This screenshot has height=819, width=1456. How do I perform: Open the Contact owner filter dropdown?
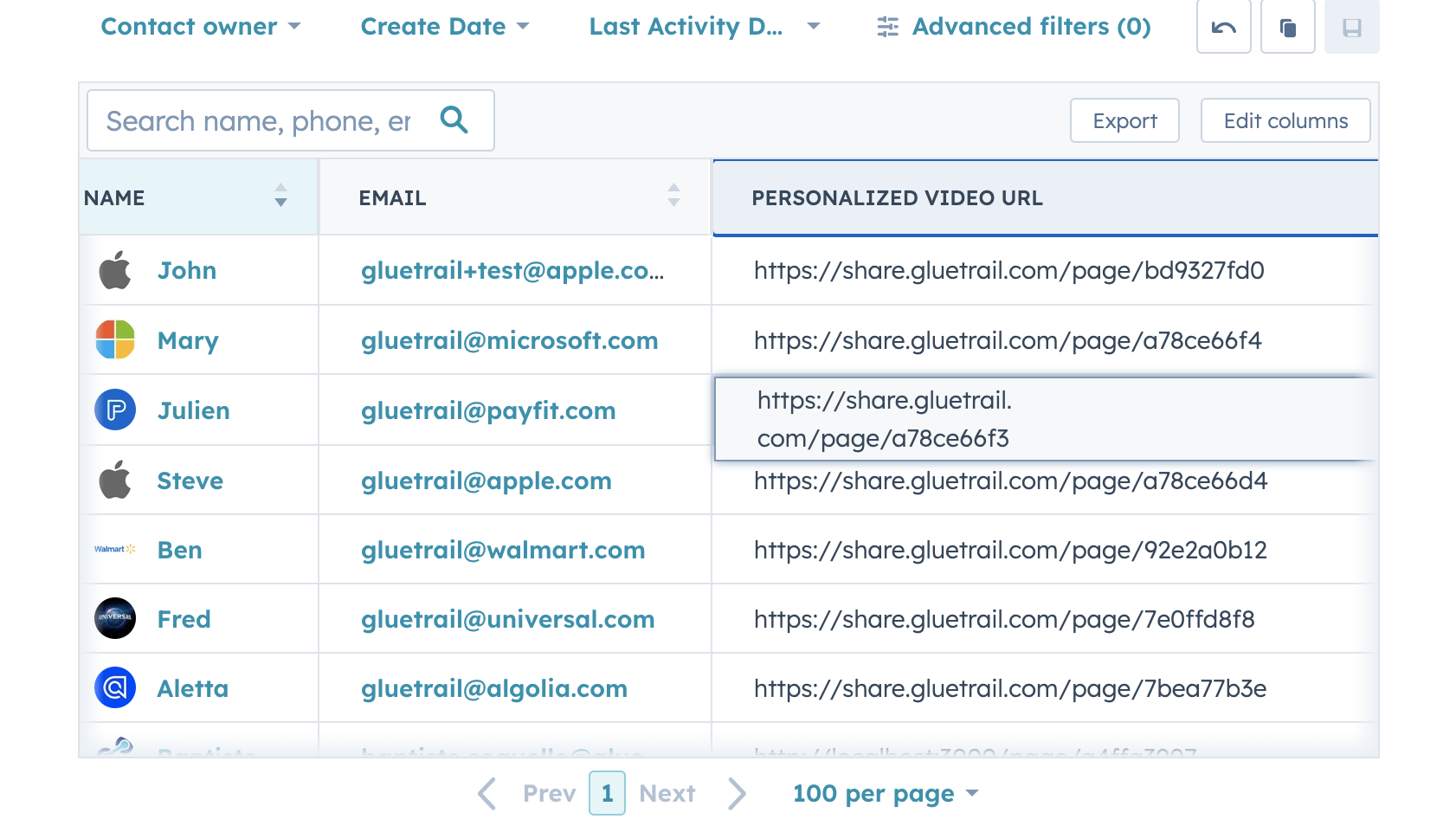200,27
